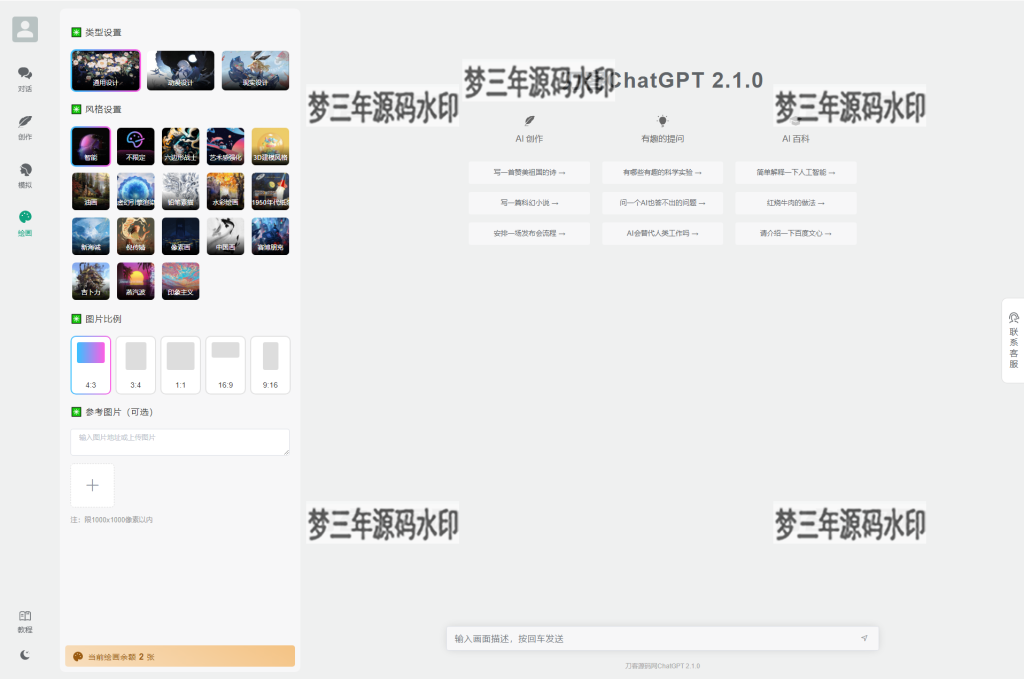This screenshot has width=1024, height=679.
Task: Choose the 吉卜力 style thumbnail
Action: click(x=91, y=281)
